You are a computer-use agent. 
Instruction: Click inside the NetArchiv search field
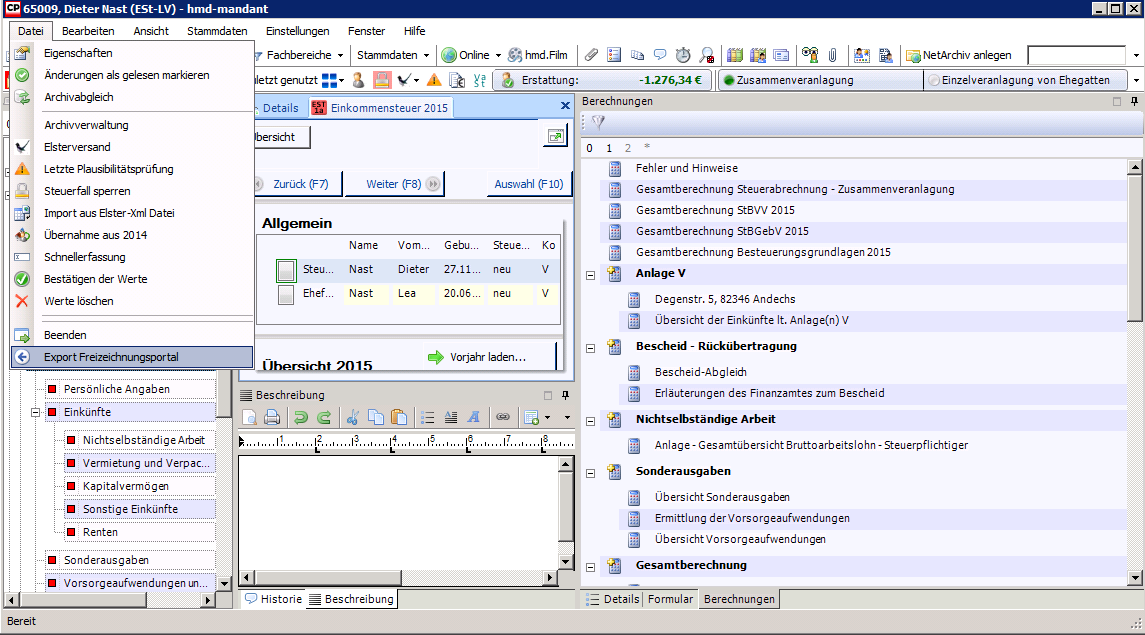(1076, 55)
